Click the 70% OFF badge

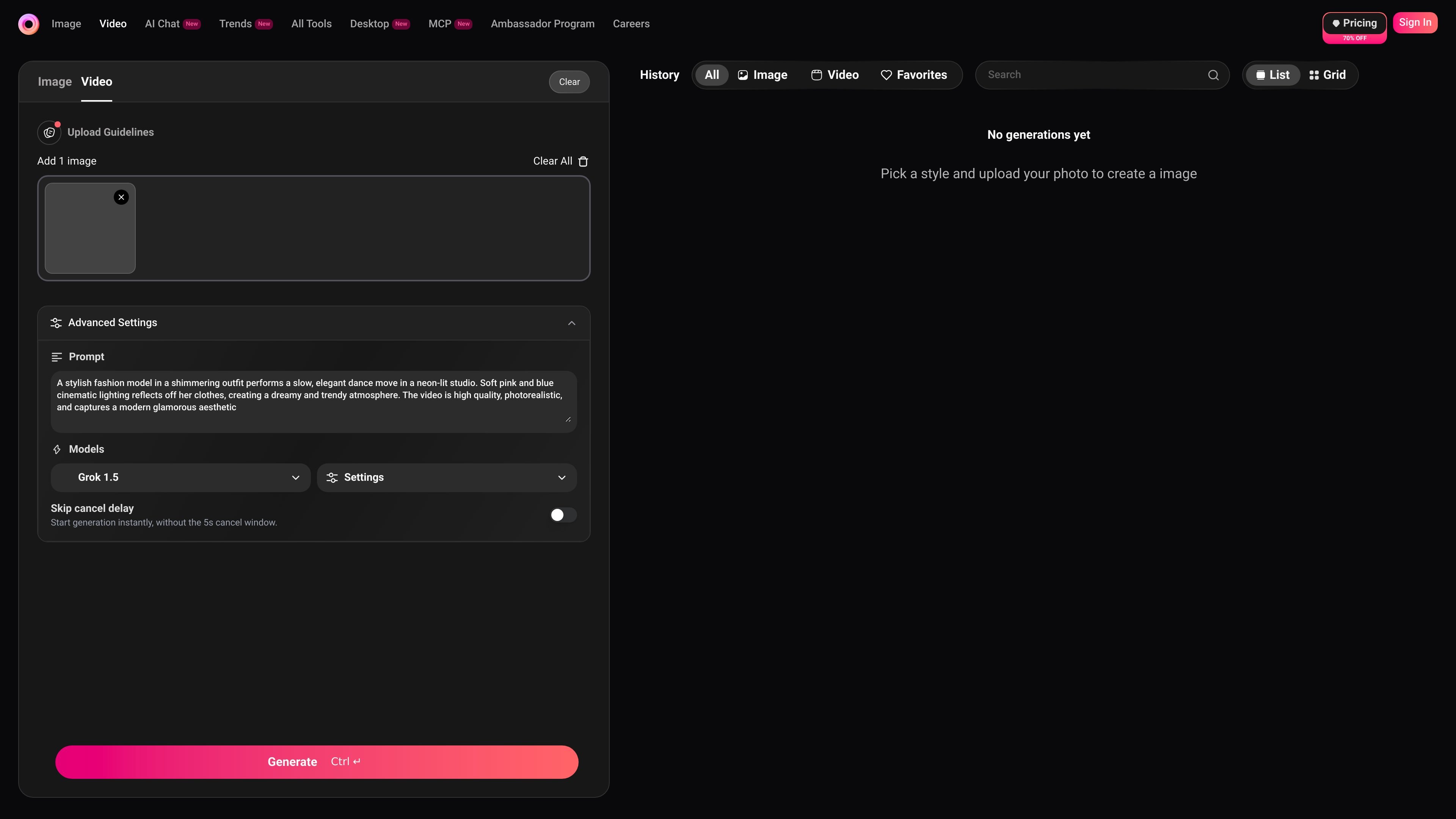(x=1354, y=38)
